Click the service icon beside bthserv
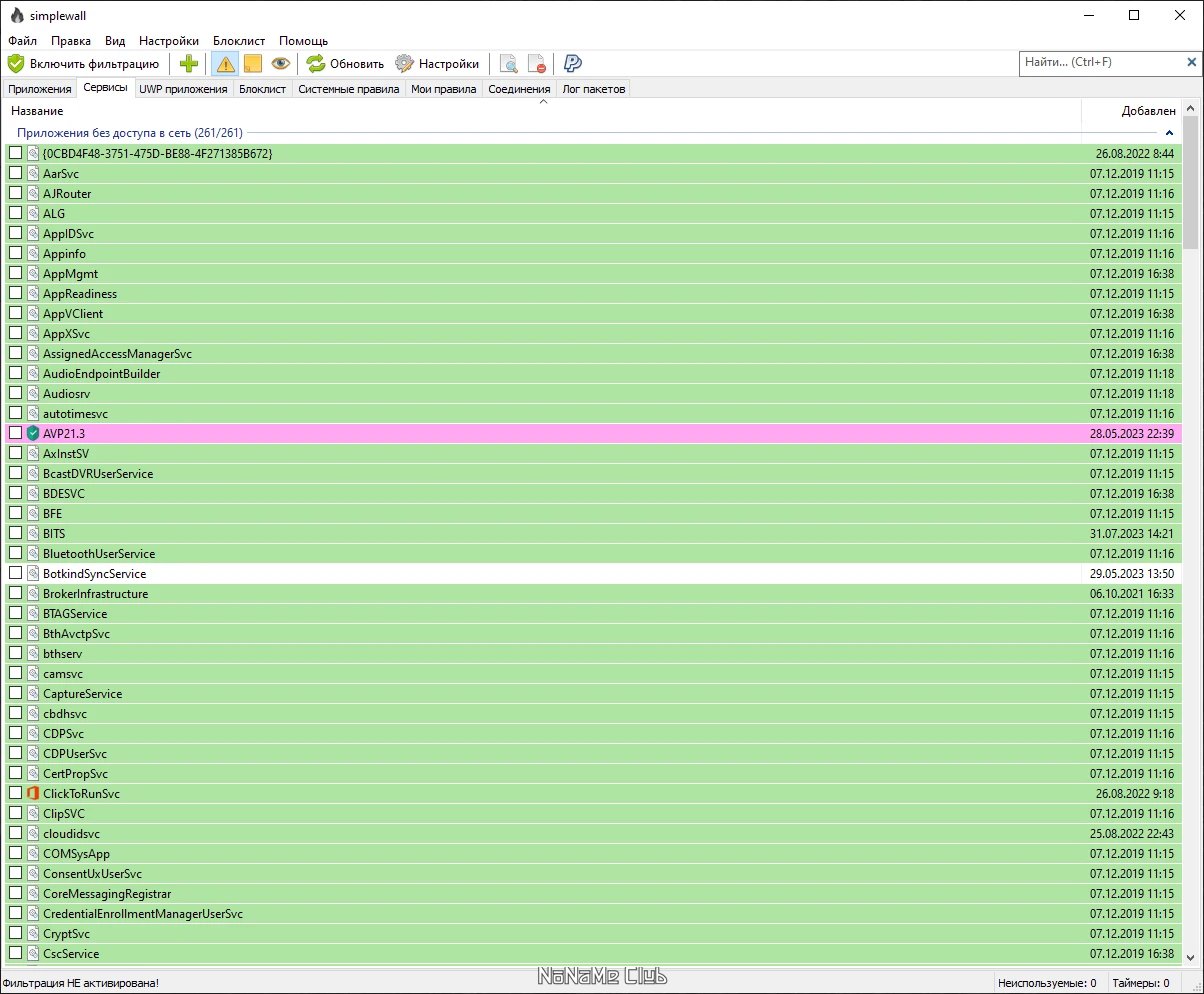1204x994 pixels. click(34, 653)
